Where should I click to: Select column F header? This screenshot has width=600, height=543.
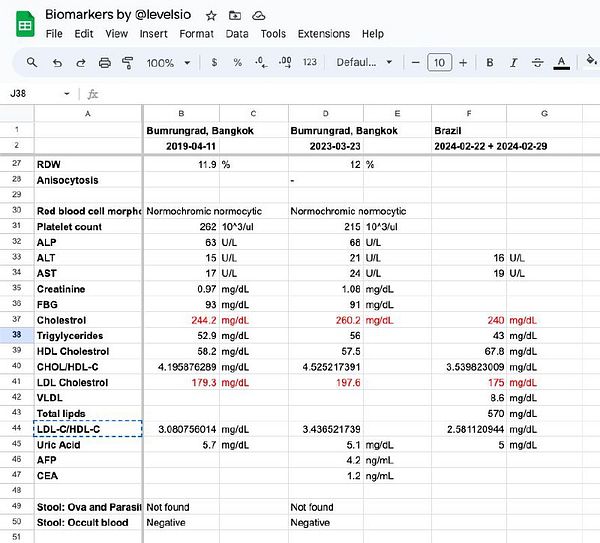[x=469, y=114]
